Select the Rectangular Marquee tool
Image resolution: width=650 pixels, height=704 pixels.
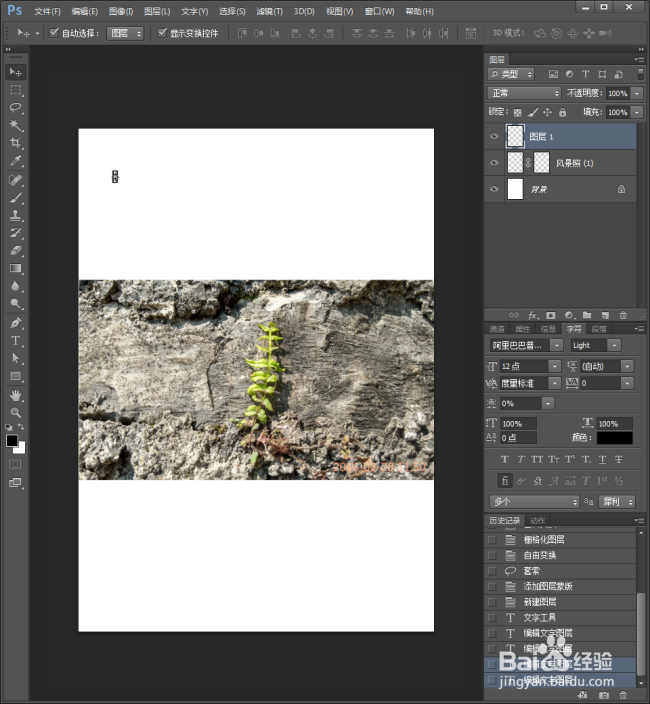[x=16, y=90]
